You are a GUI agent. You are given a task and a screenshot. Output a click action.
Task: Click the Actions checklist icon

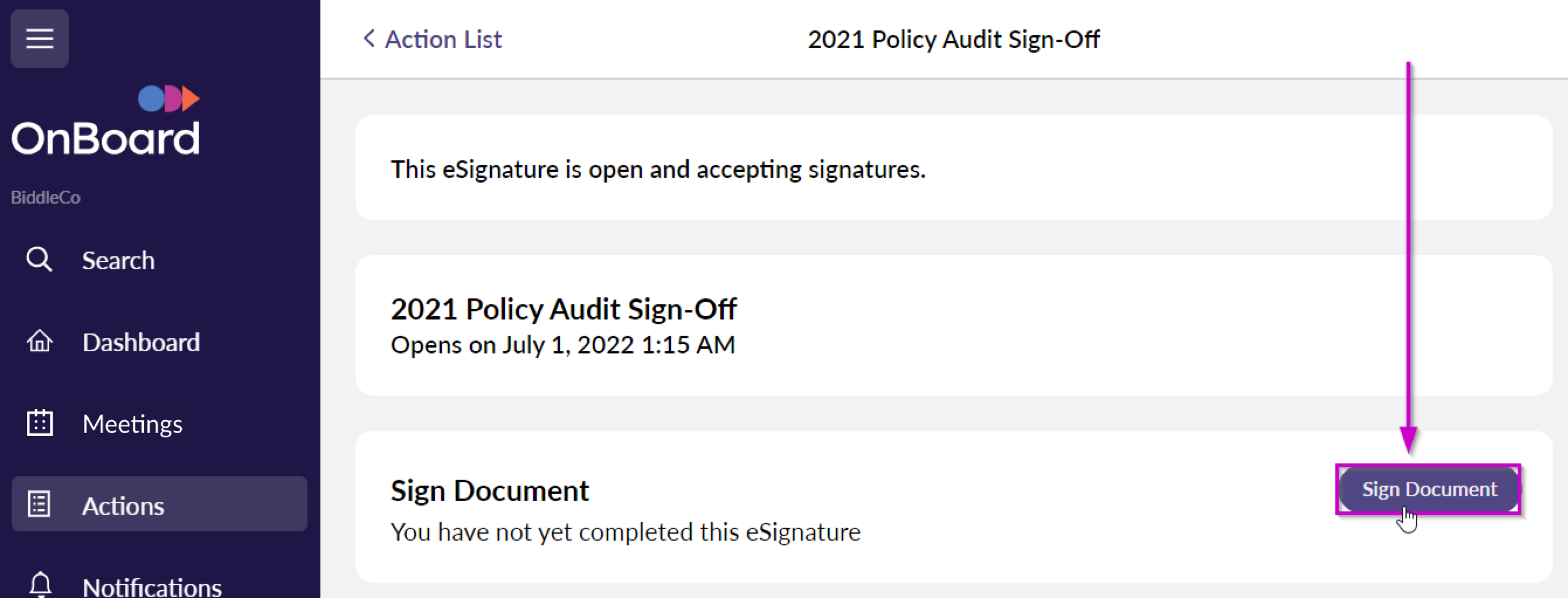pyautogui.click(x=40, y=504)
